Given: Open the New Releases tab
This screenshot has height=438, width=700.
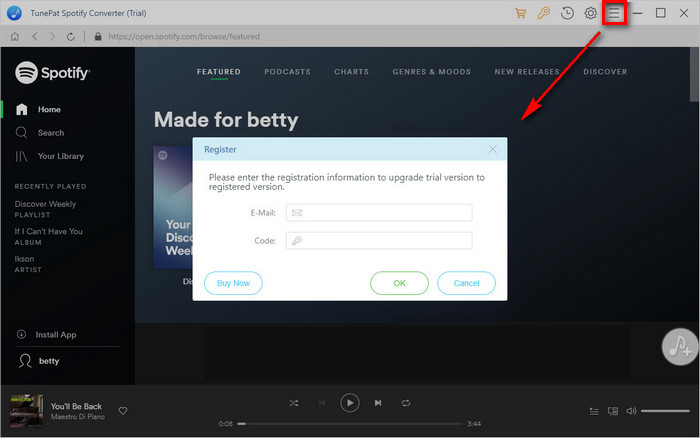Looking at the screenshot, I should [527, 71].
